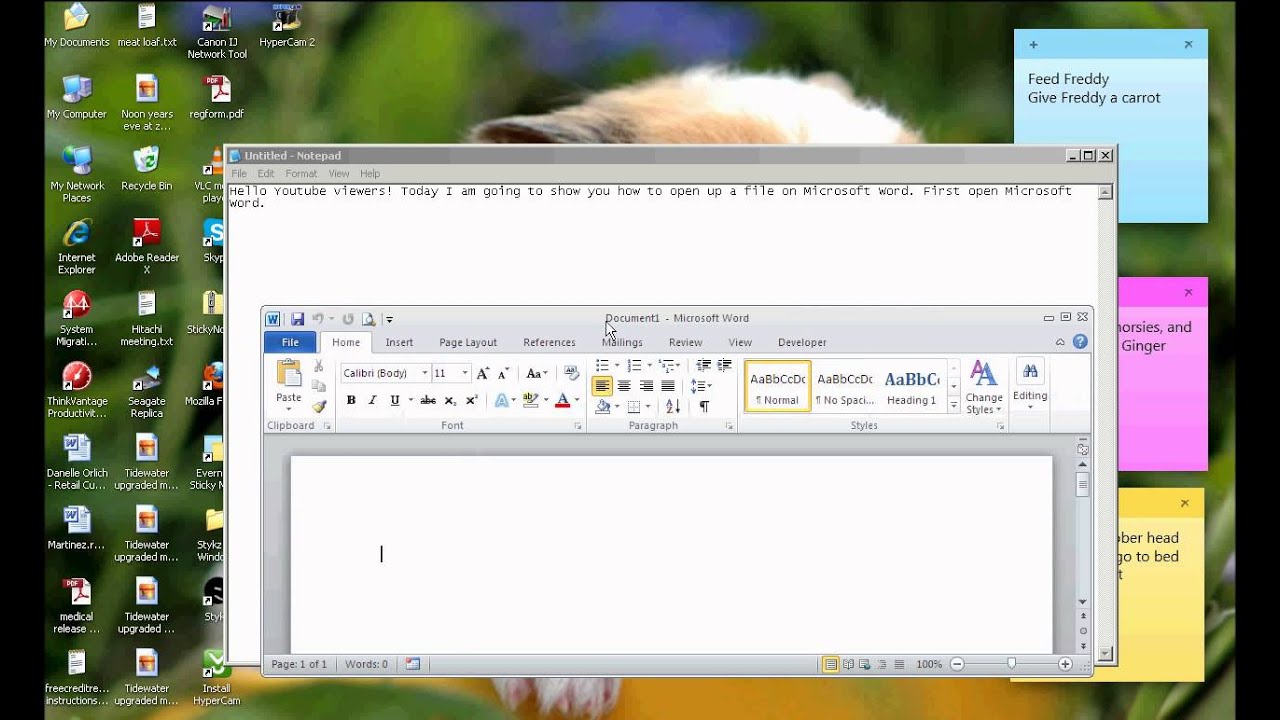Image resolution: width=1280 pixels, height=720 pixels.
Task: Open Word Help question mark icon
Action: click(x=1080, y=342)
